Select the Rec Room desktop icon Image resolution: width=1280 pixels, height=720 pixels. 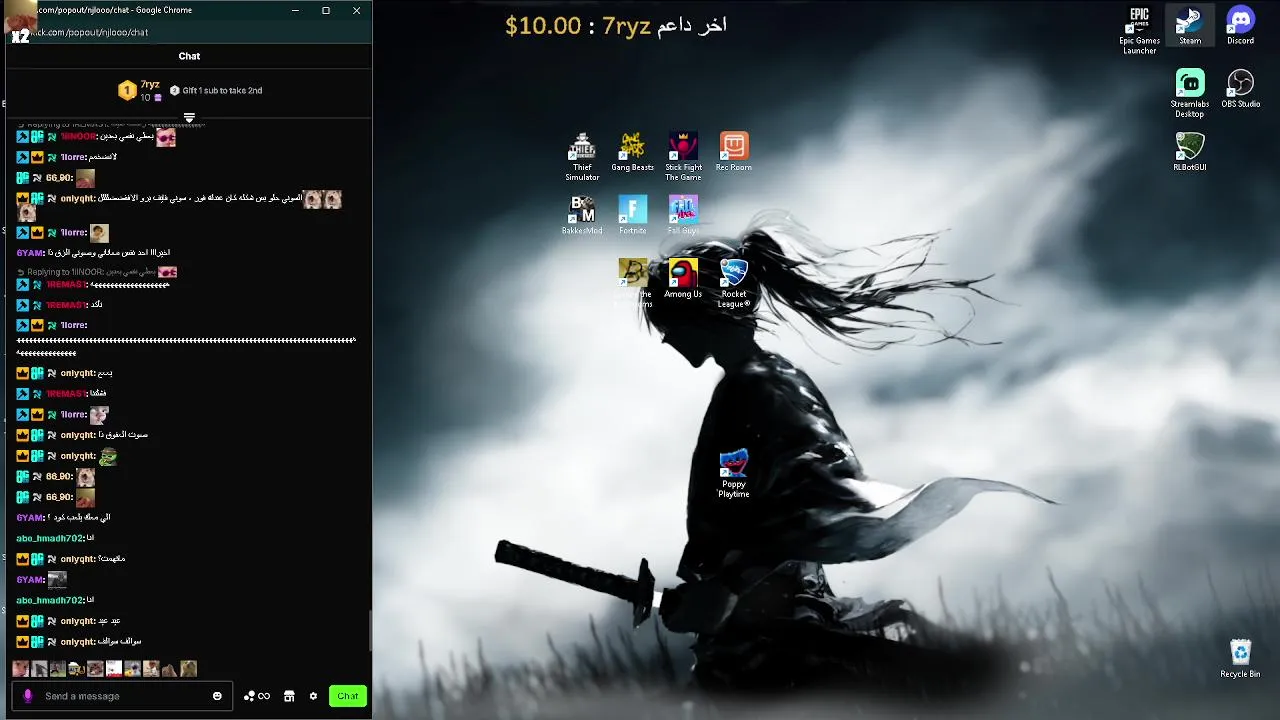[733, 152]
